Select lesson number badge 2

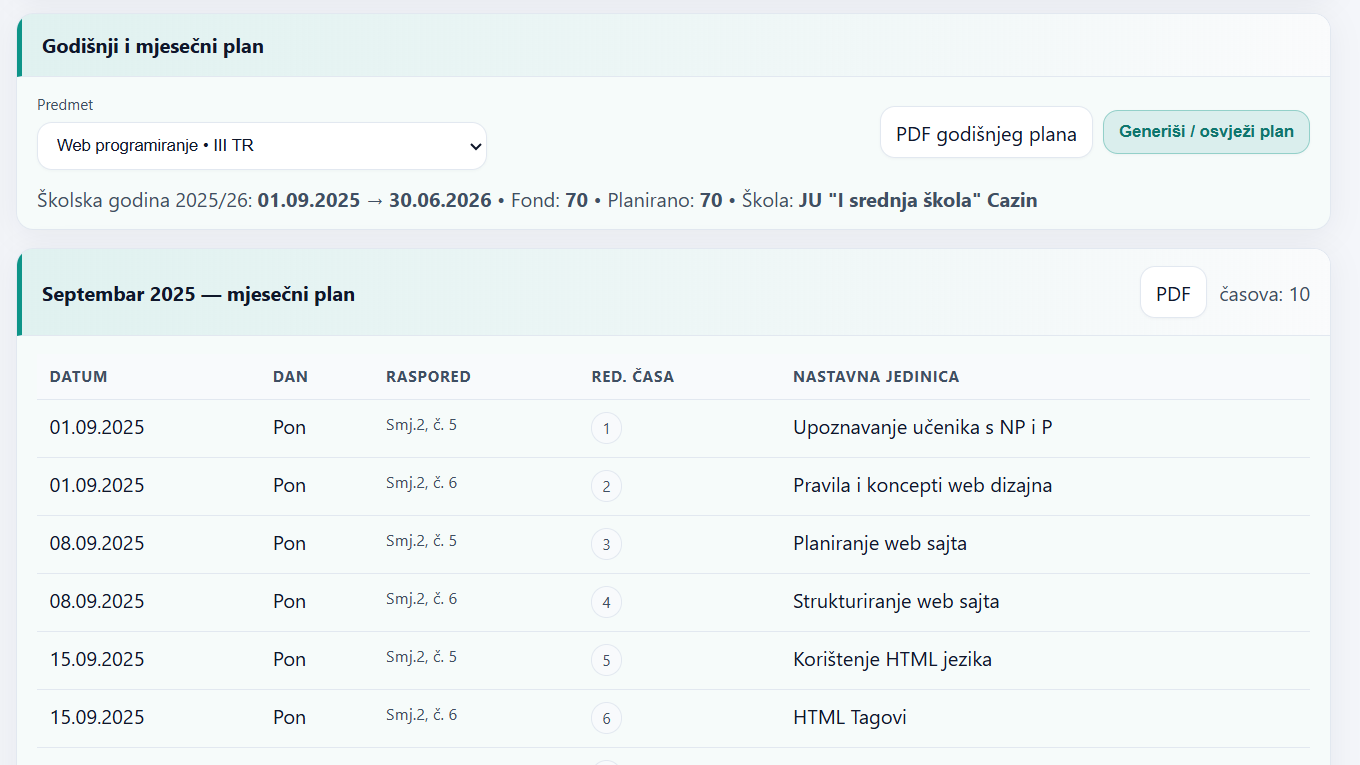click(606, 487)
